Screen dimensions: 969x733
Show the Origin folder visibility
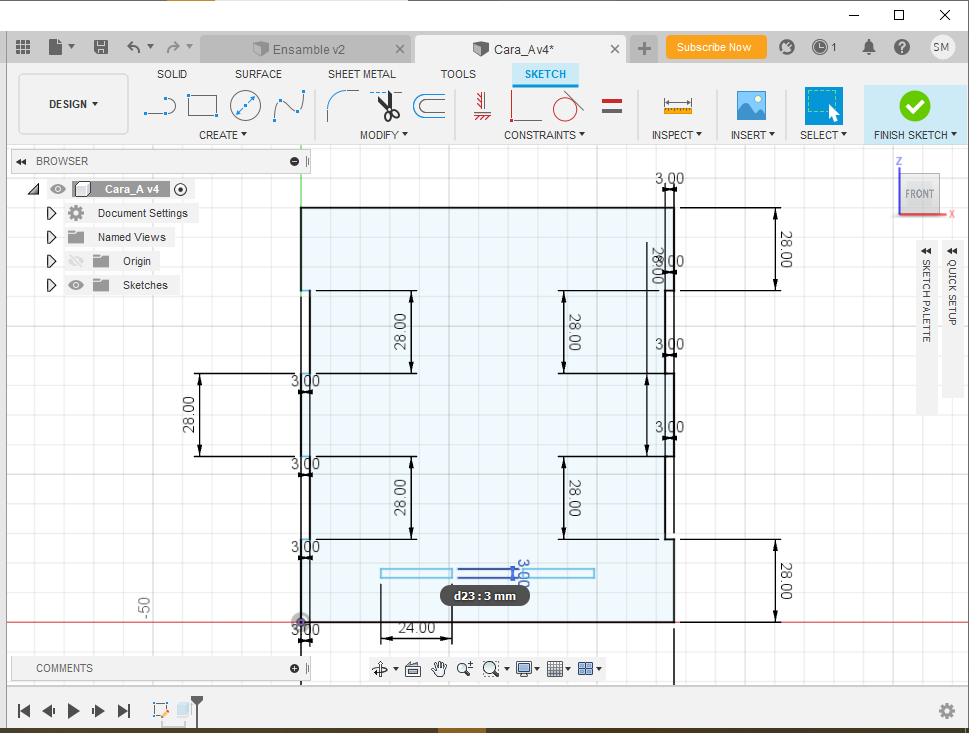coord(75,261)
